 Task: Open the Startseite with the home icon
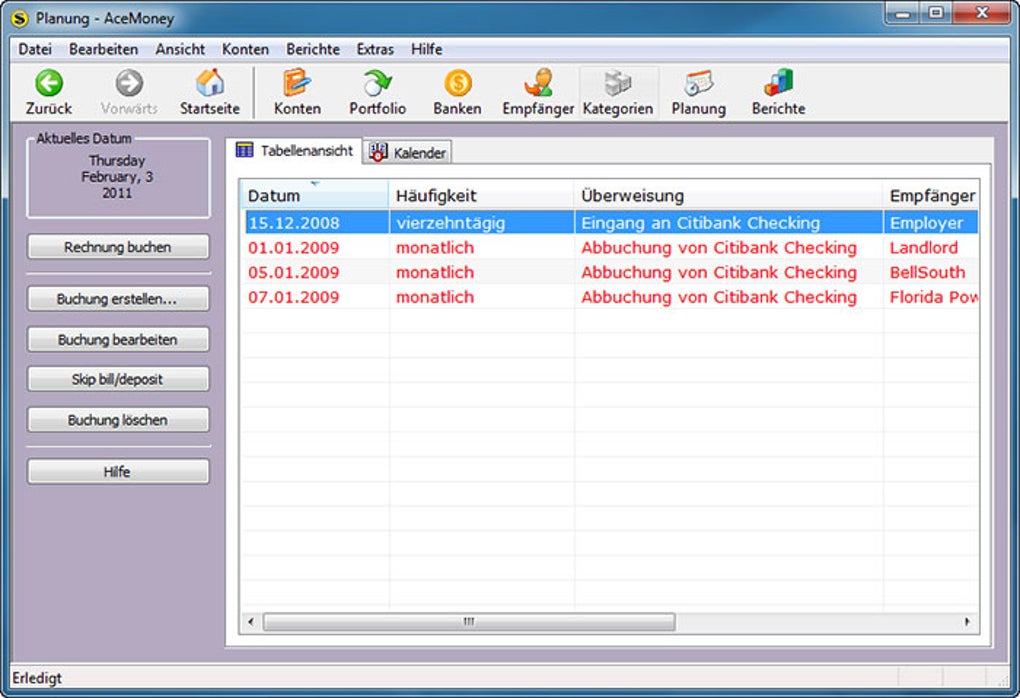click(x=210, y=90)
